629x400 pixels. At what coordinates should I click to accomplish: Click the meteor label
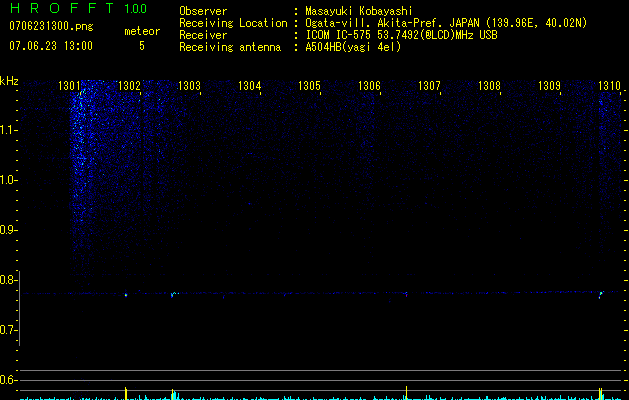[x=142, y=31]
